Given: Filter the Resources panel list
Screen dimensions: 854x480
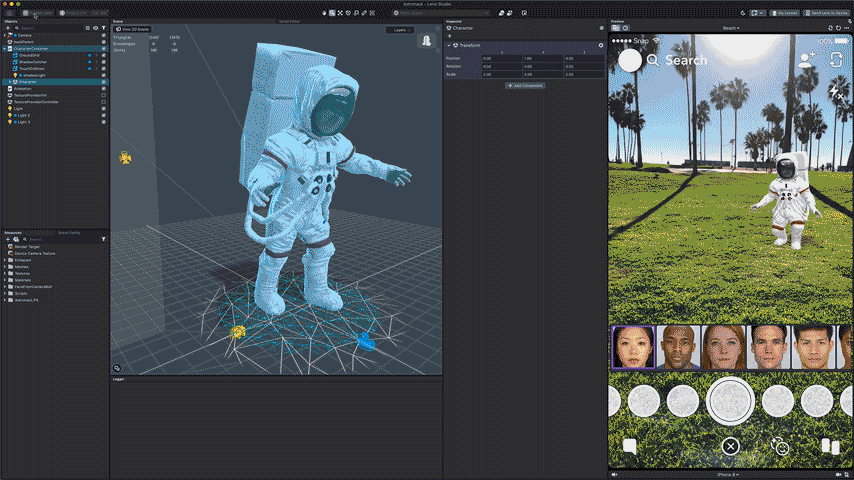Looking at the screenshot, I should (x=103, y=239).
